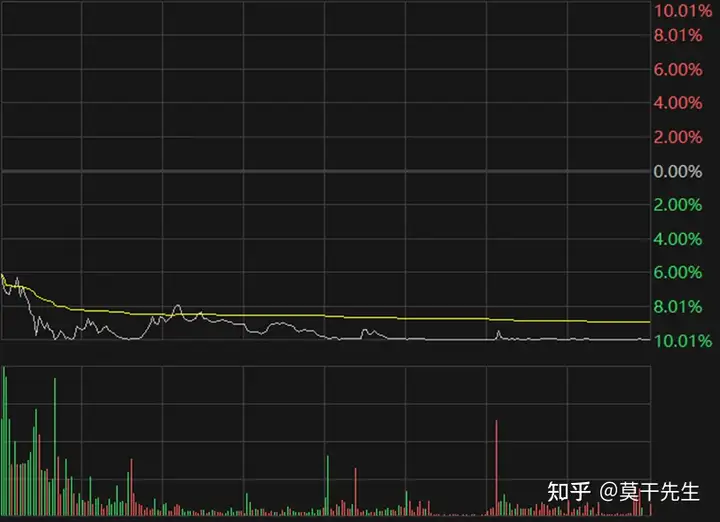Click the red 4.00% axis label

(x=678, y=103)
